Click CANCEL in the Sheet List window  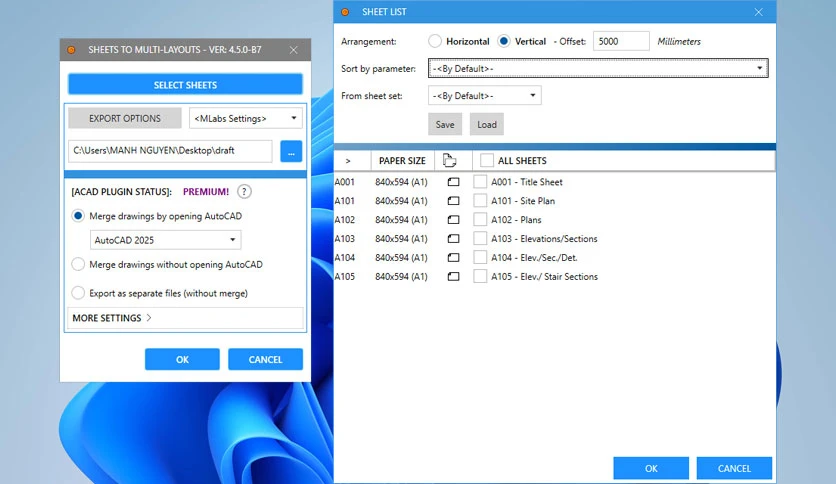[x=734, y=468]
